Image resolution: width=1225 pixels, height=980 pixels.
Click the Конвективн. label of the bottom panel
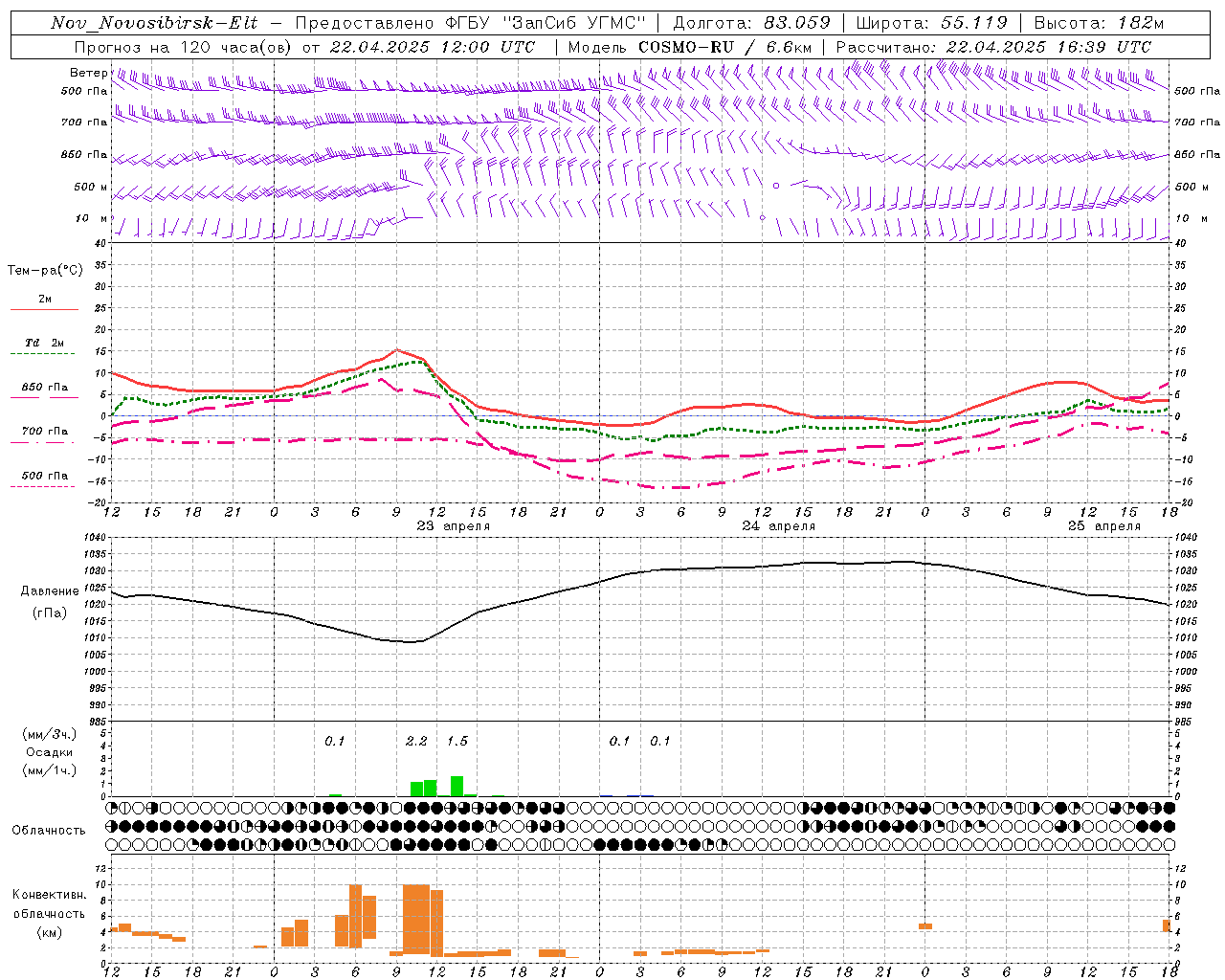coord(50,895)
